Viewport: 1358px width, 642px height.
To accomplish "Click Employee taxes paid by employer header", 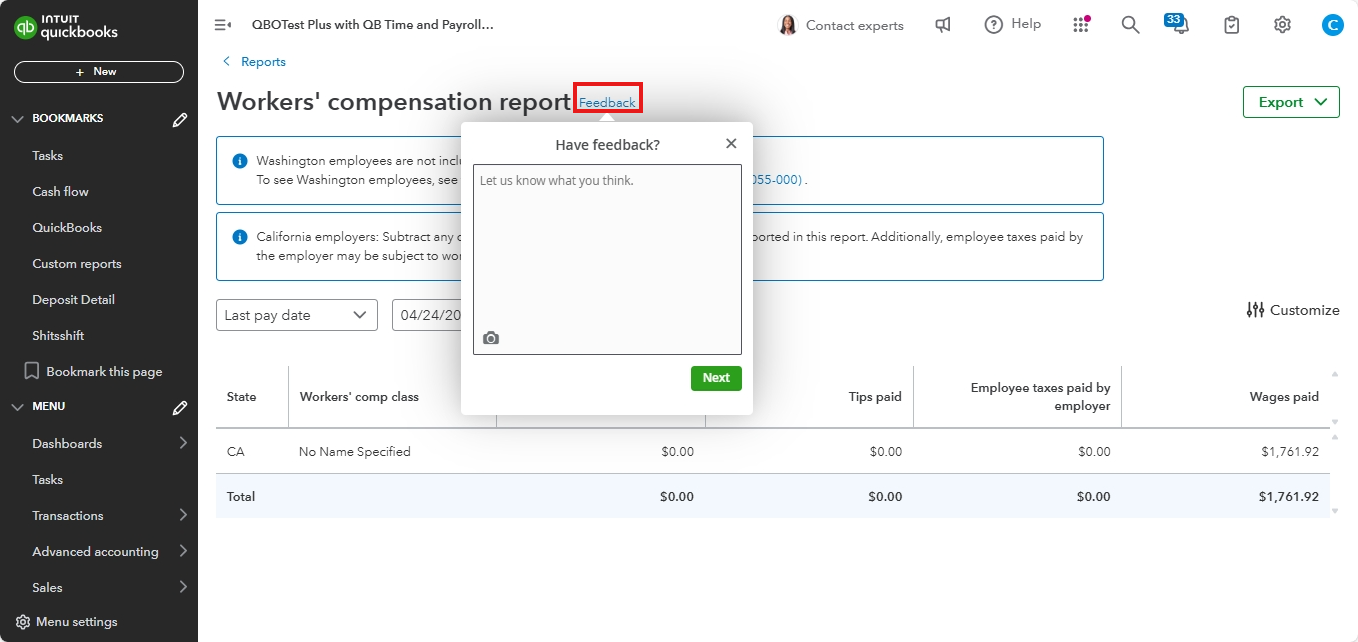I will click(1040, 397).
